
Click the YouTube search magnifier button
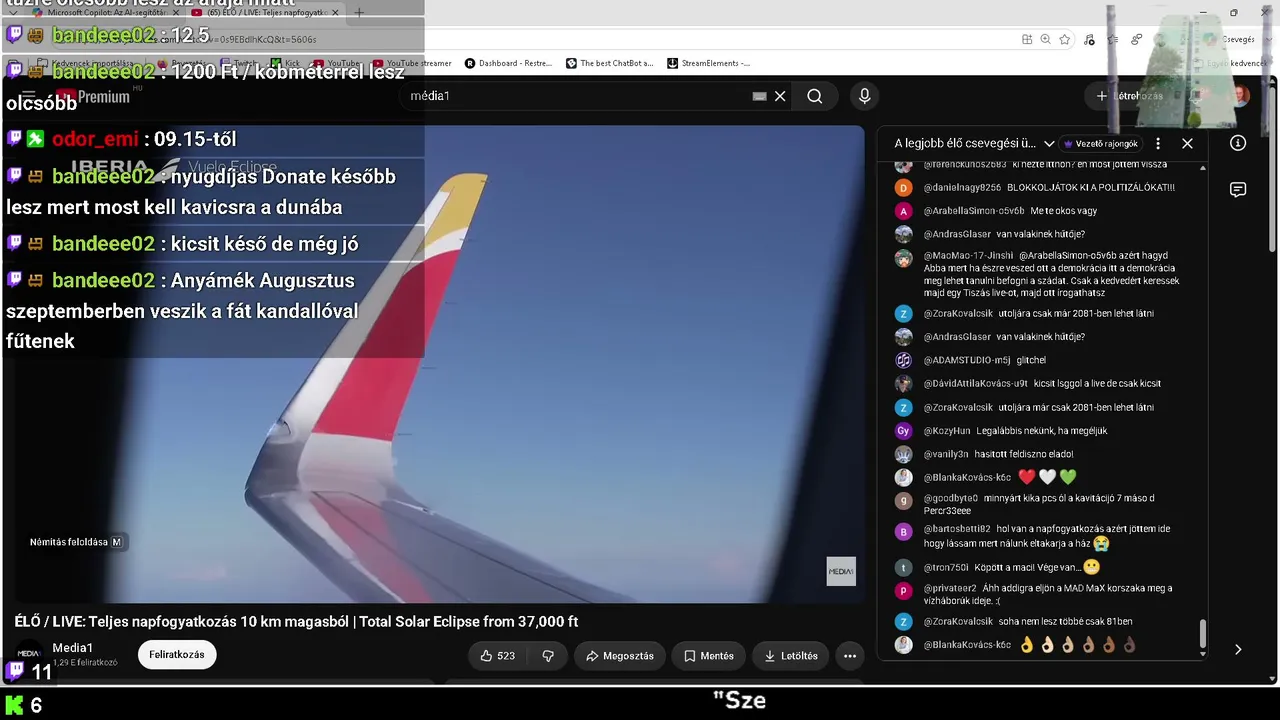tap(815, 96)
